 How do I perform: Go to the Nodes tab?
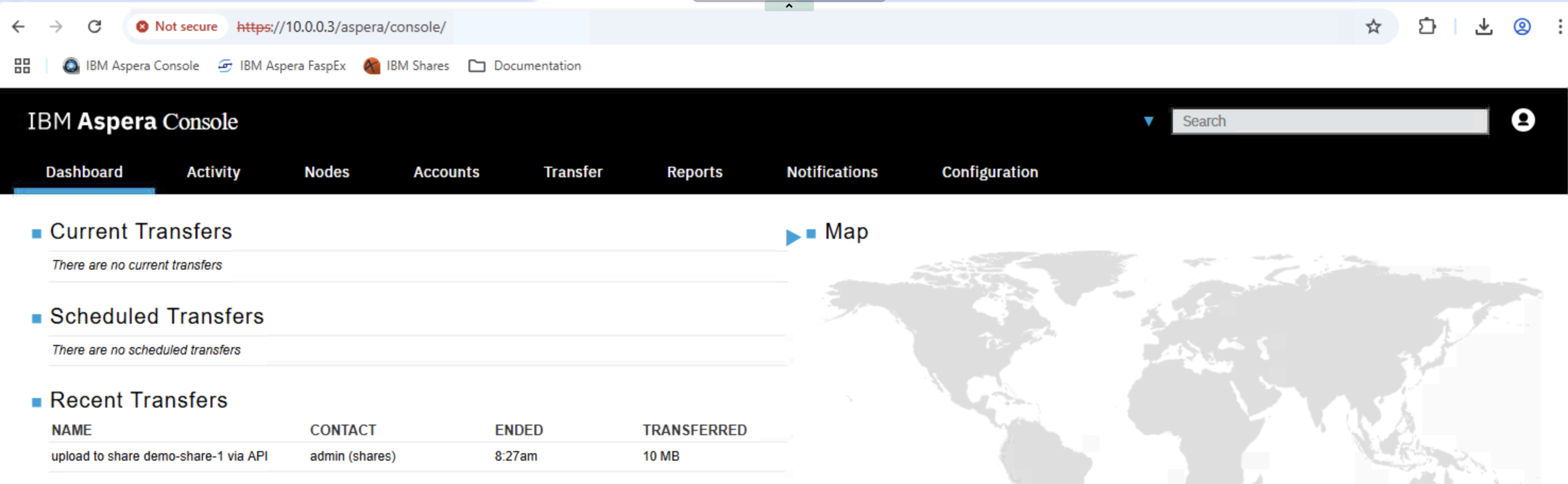[327, 172]
